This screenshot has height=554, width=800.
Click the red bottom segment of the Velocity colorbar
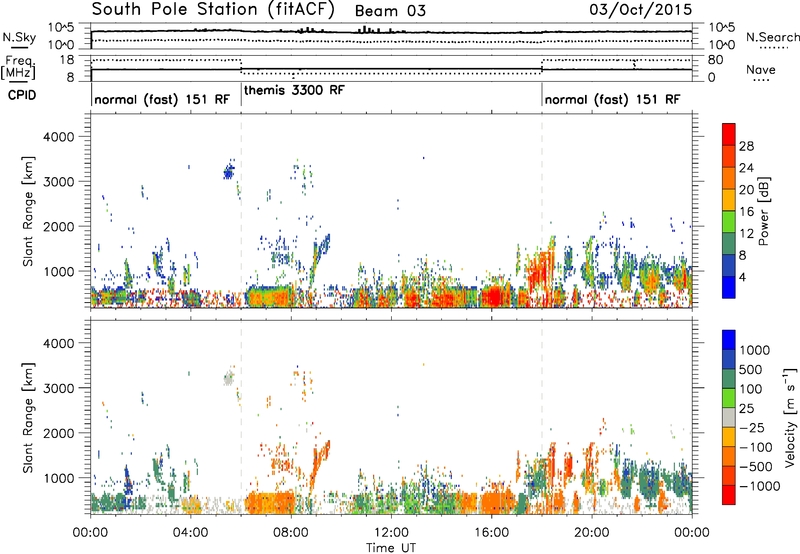point(729,495)
